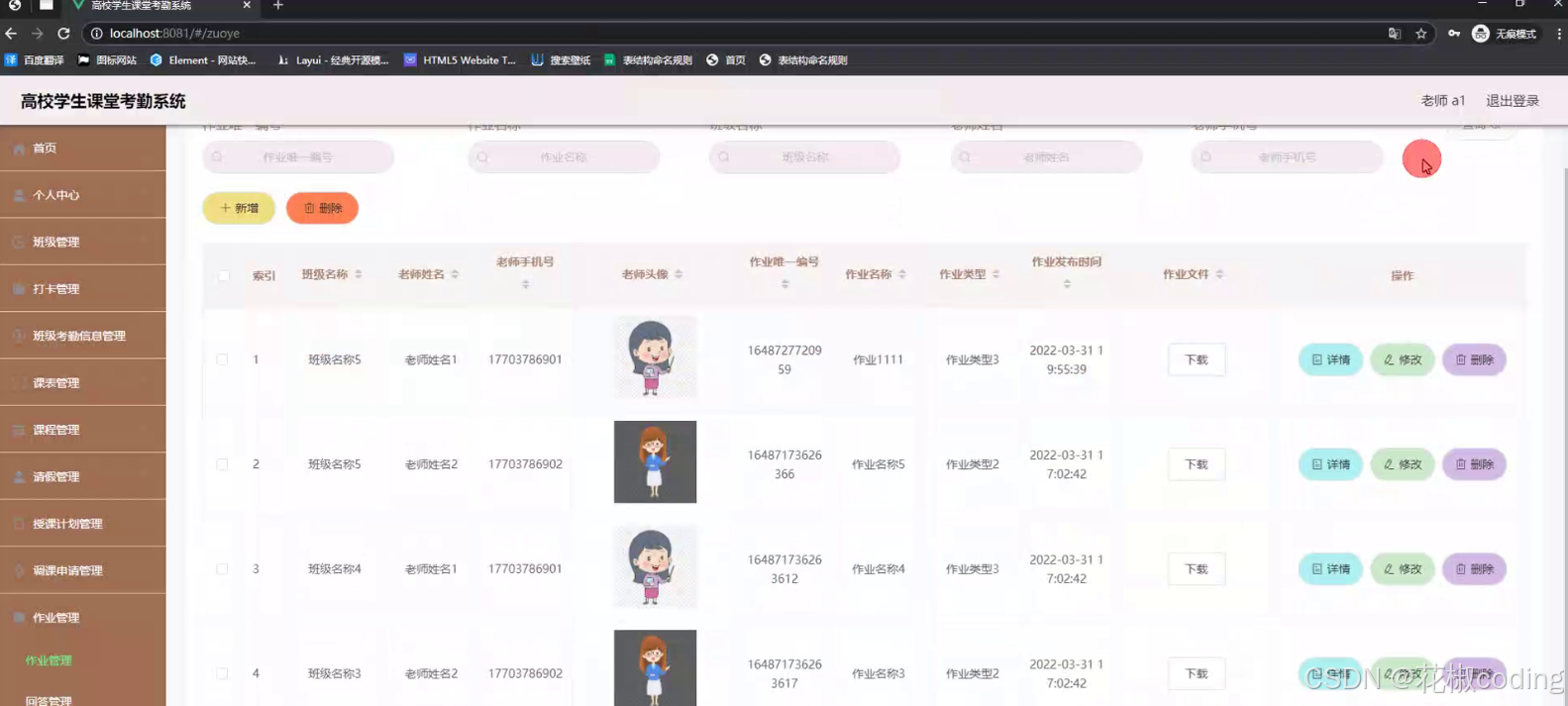Open the Element bookmark

coord(203,60)
